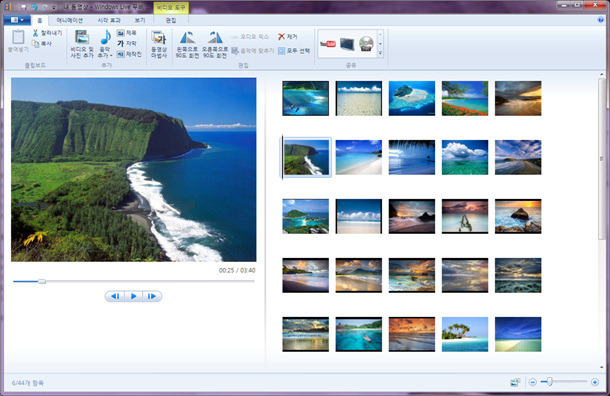Undo the last action
This screenshot has height=396, width=610.
click(34, 7)
